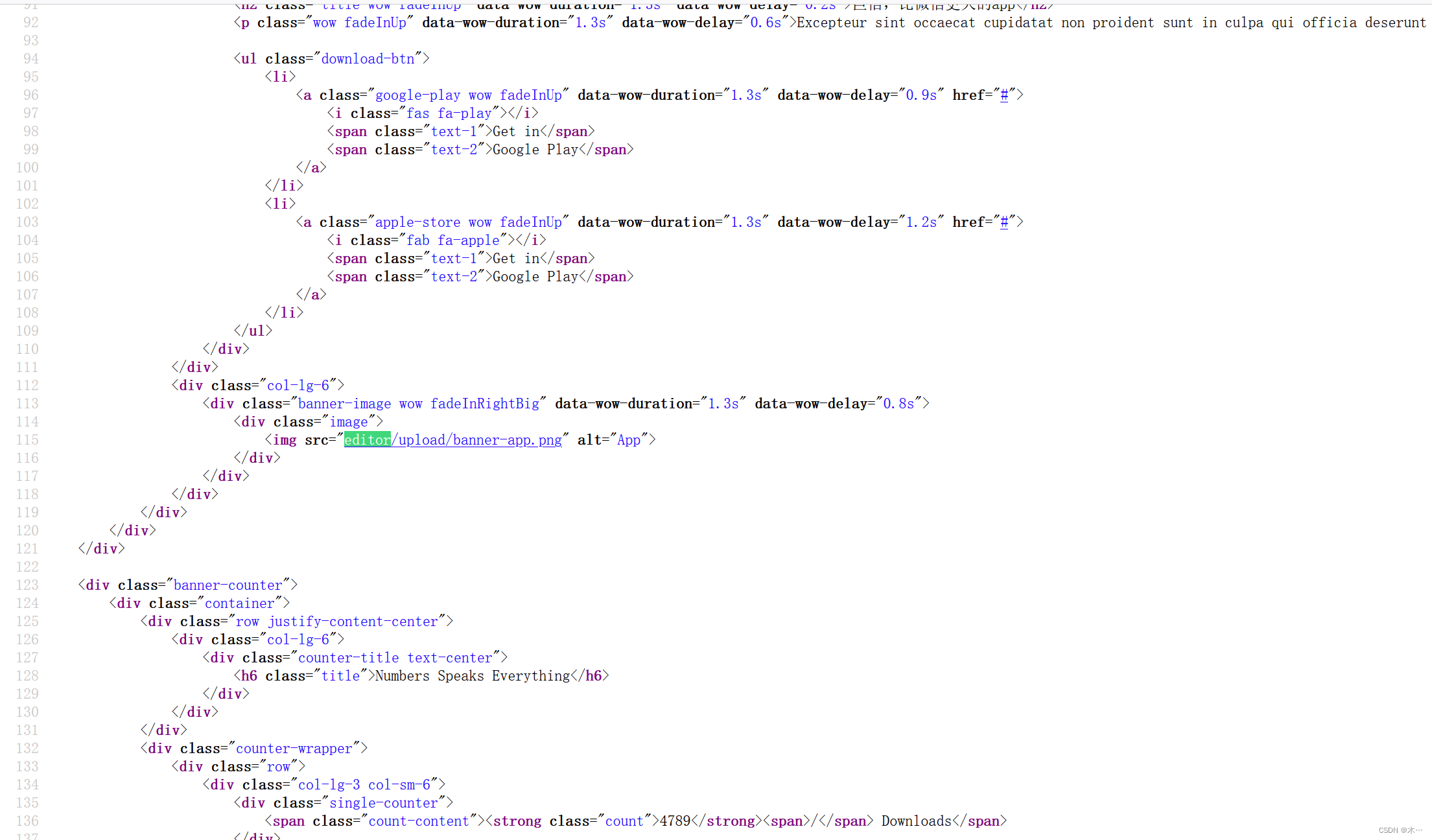Click line number 136

[27, 821]
